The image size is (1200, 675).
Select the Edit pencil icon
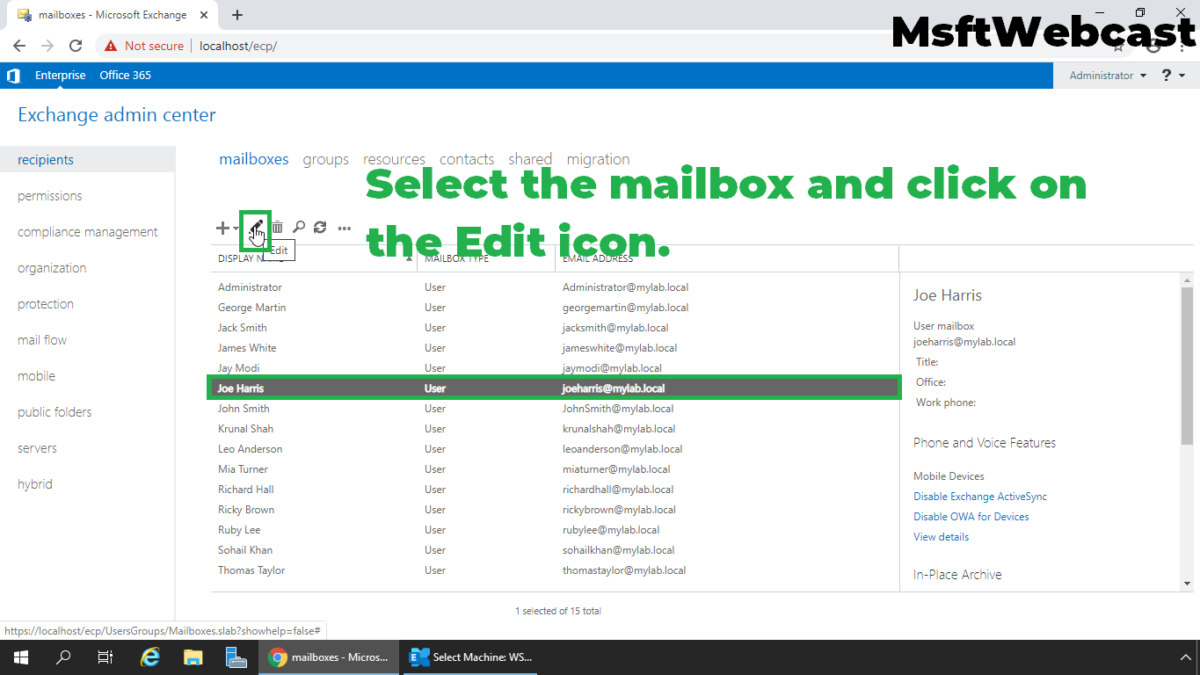click(x=255, y=227)
